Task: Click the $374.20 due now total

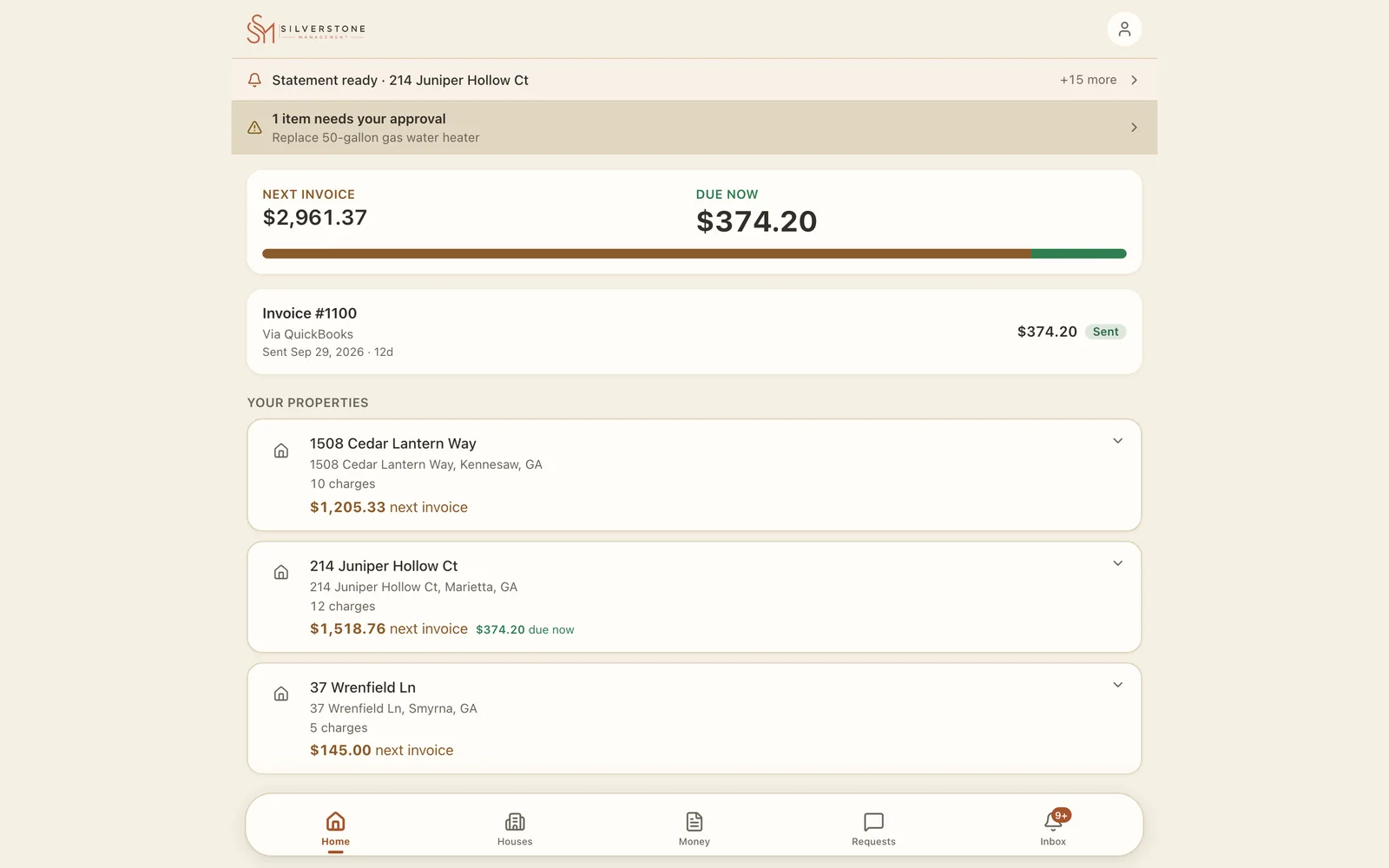Action: click(756, 221)
